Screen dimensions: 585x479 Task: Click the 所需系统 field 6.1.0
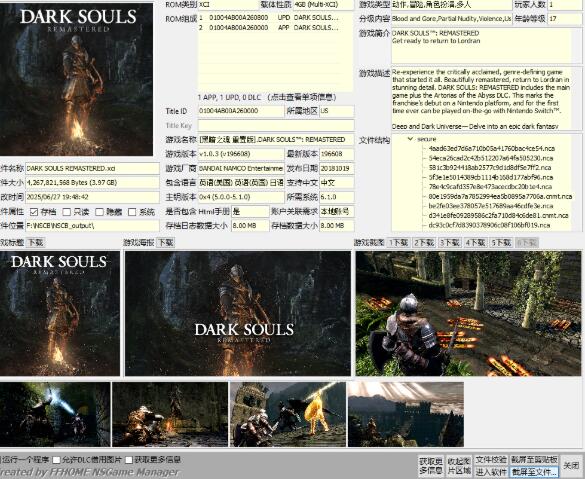click(337, 197)
